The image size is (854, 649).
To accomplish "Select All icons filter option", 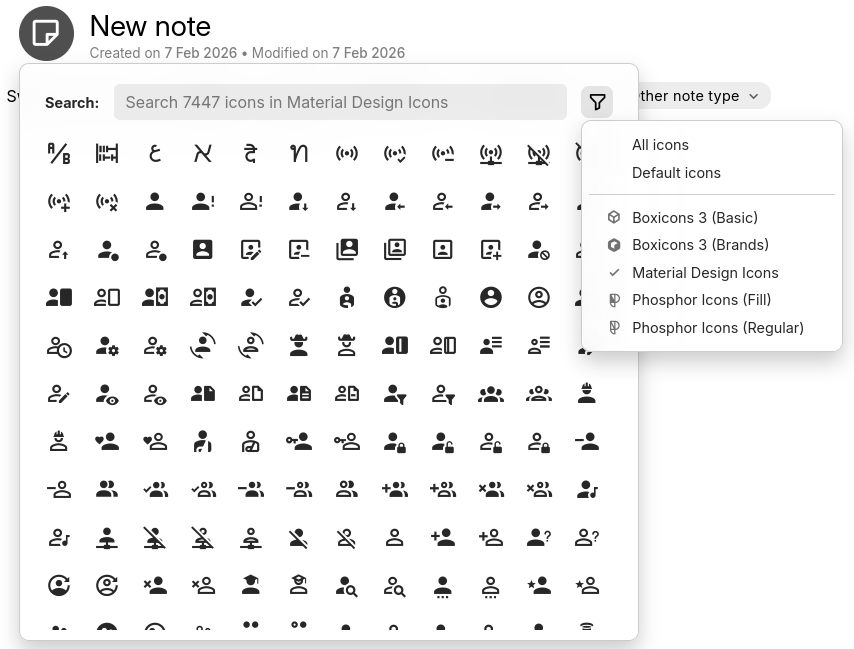I will (x=660, y=145).
